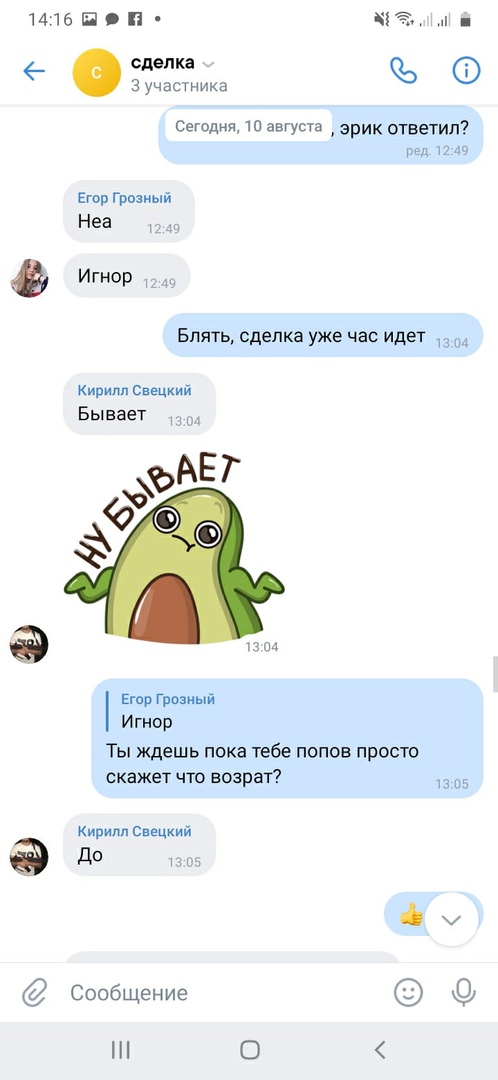Open the emoji smiley picker
This screenshot has height=1080, width=498.
408,993
